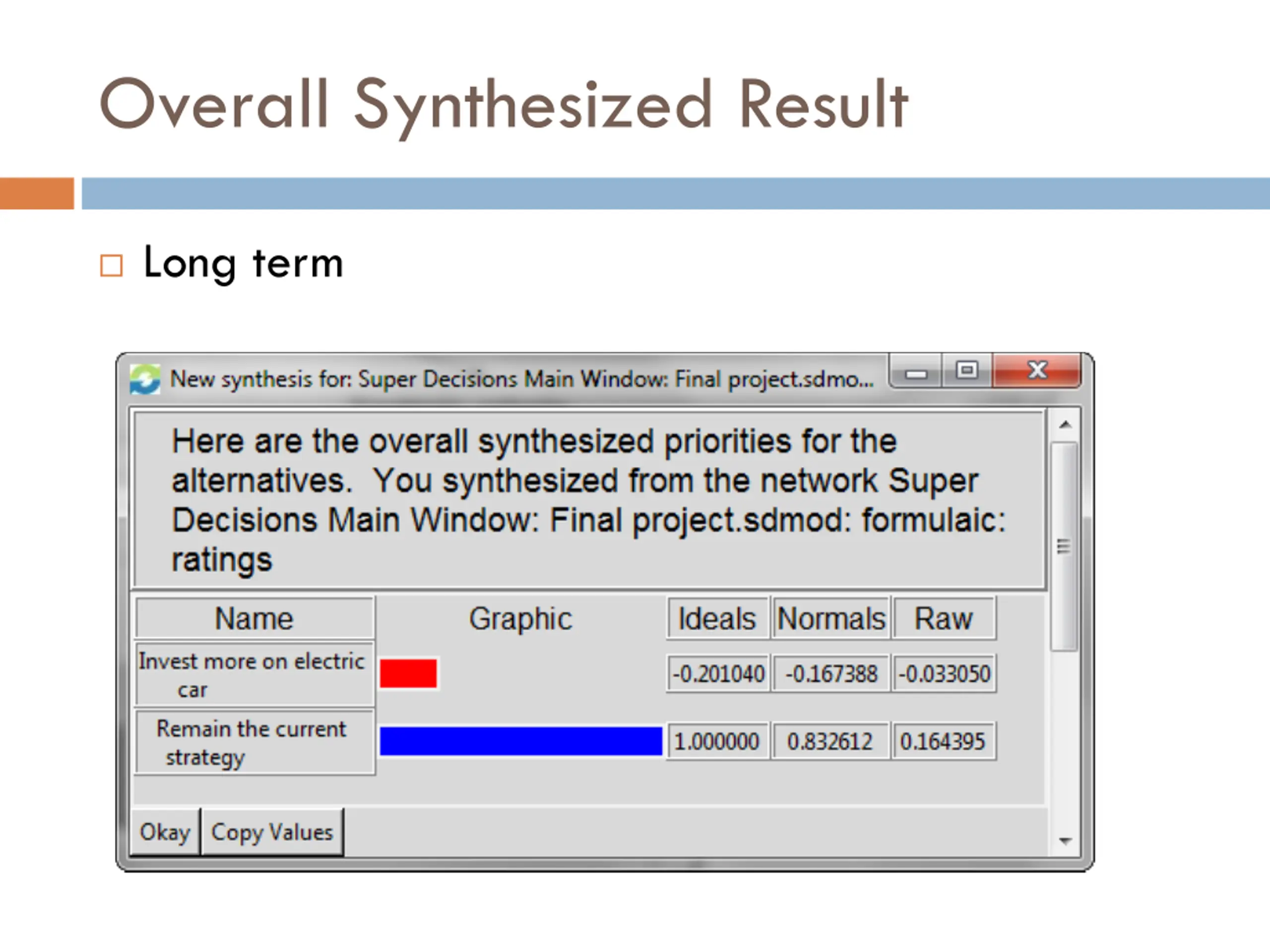Select the Remain the current strategy row
This screenshot has height=952, width=1270.
click(254, 743)
